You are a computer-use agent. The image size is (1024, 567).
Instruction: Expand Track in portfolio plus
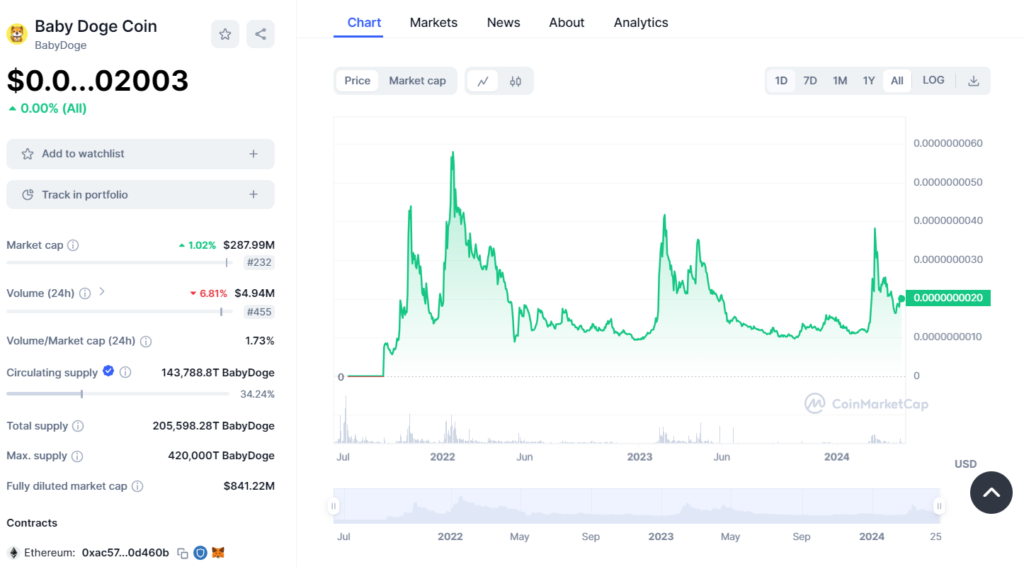(x=253, y=195)
